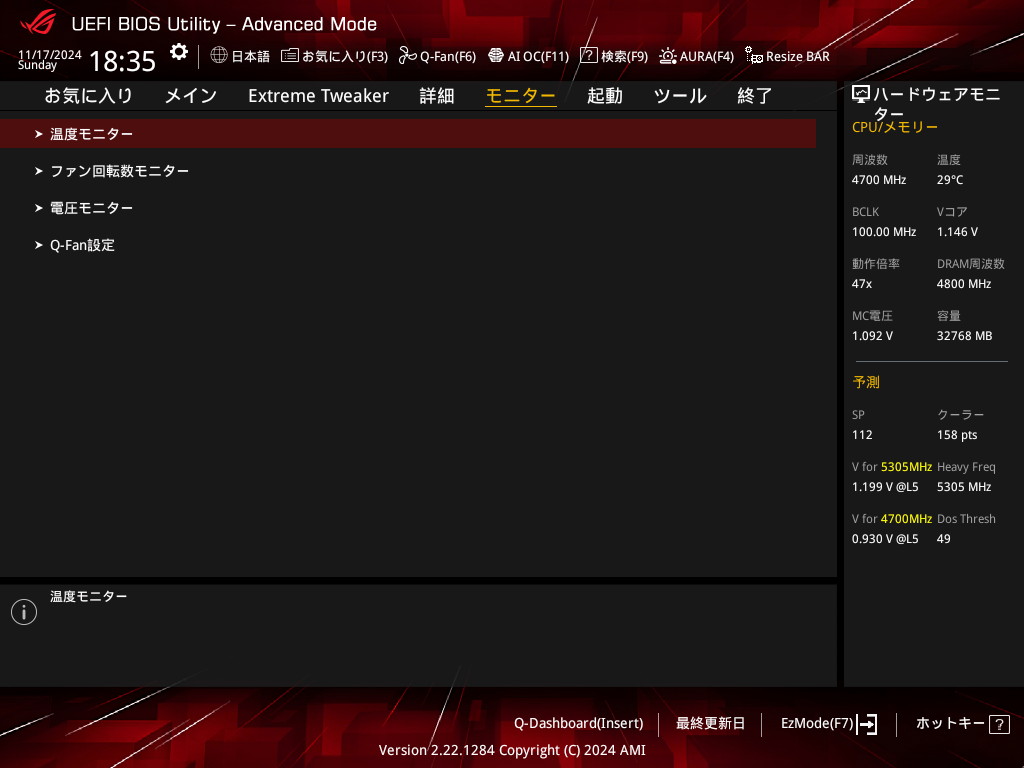The image size is (1024, 768).
Task: Open the 終了 tab
Action: (755, 96)
